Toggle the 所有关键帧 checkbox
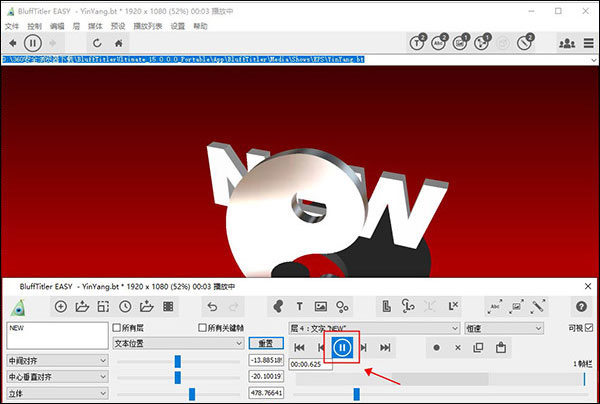 click(x=204, y=328)
